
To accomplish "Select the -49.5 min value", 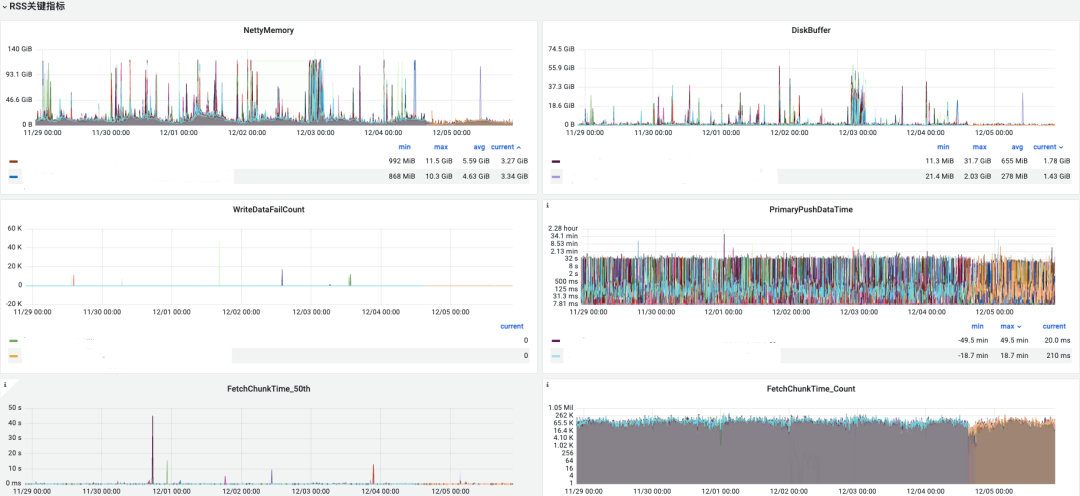I will click(x=973, y=340).
